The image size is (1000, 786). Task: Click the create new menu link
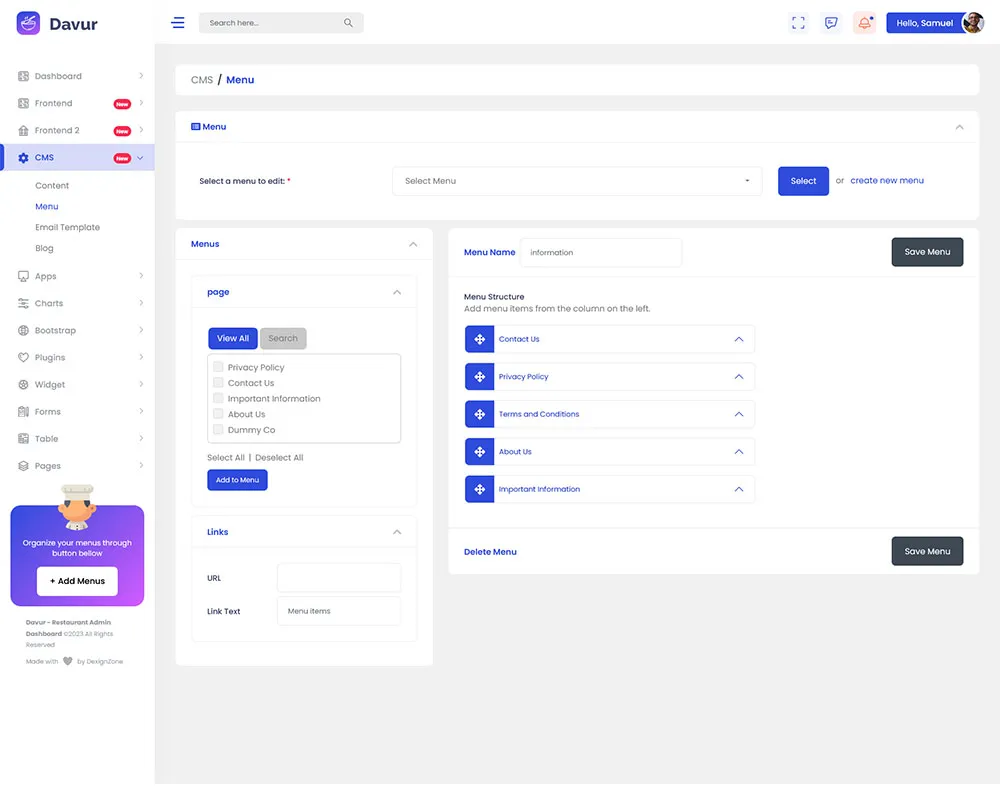886,181
